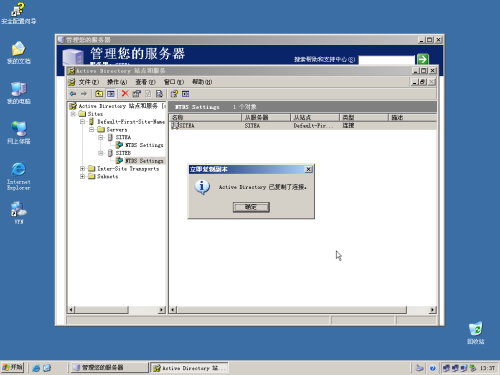Collapse the Default-First-Site-Name node
Image resolution: width=500 pixels, height=375 pixels.
(x=82, y=122)
